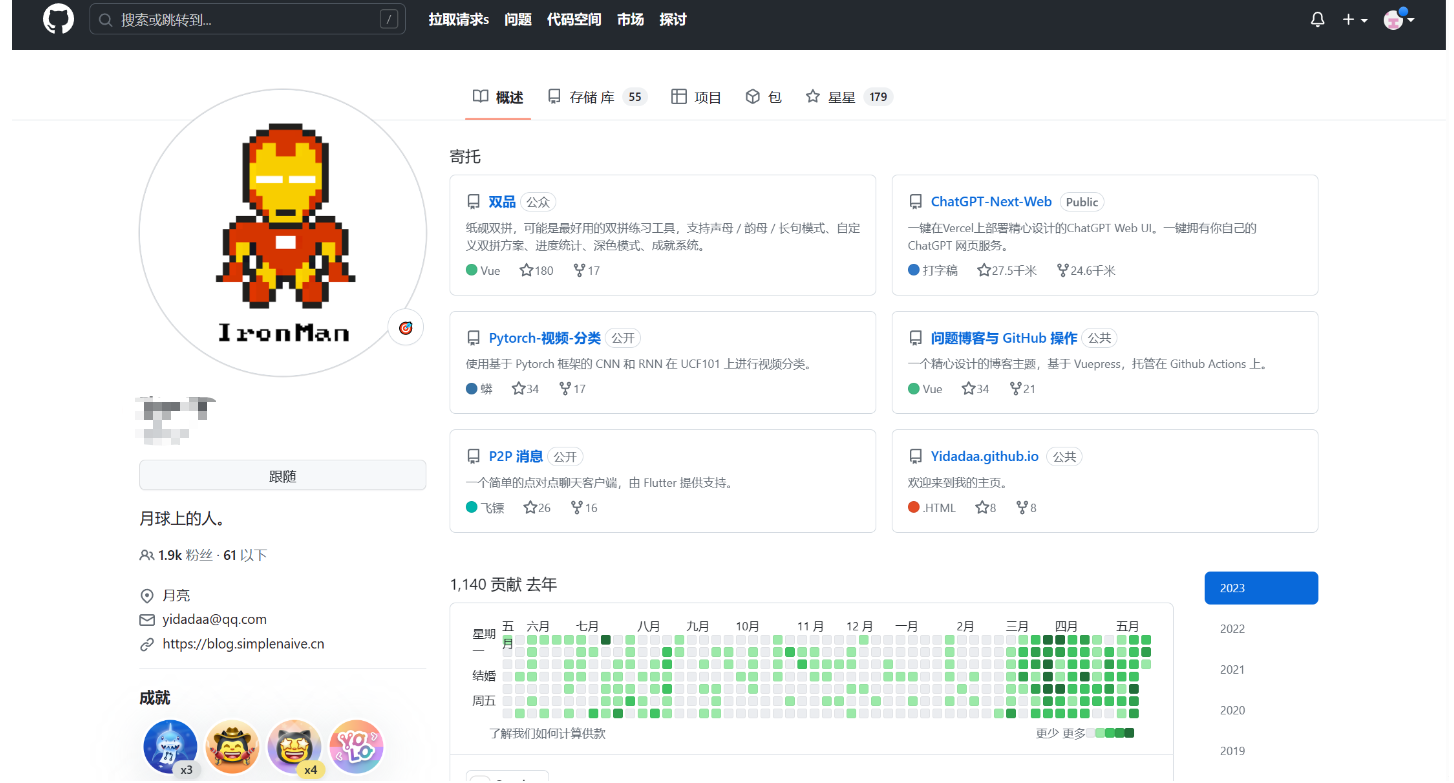
Task: Switch to the 星星 tab
Action: pyautogui.click(x=848, y=97)
